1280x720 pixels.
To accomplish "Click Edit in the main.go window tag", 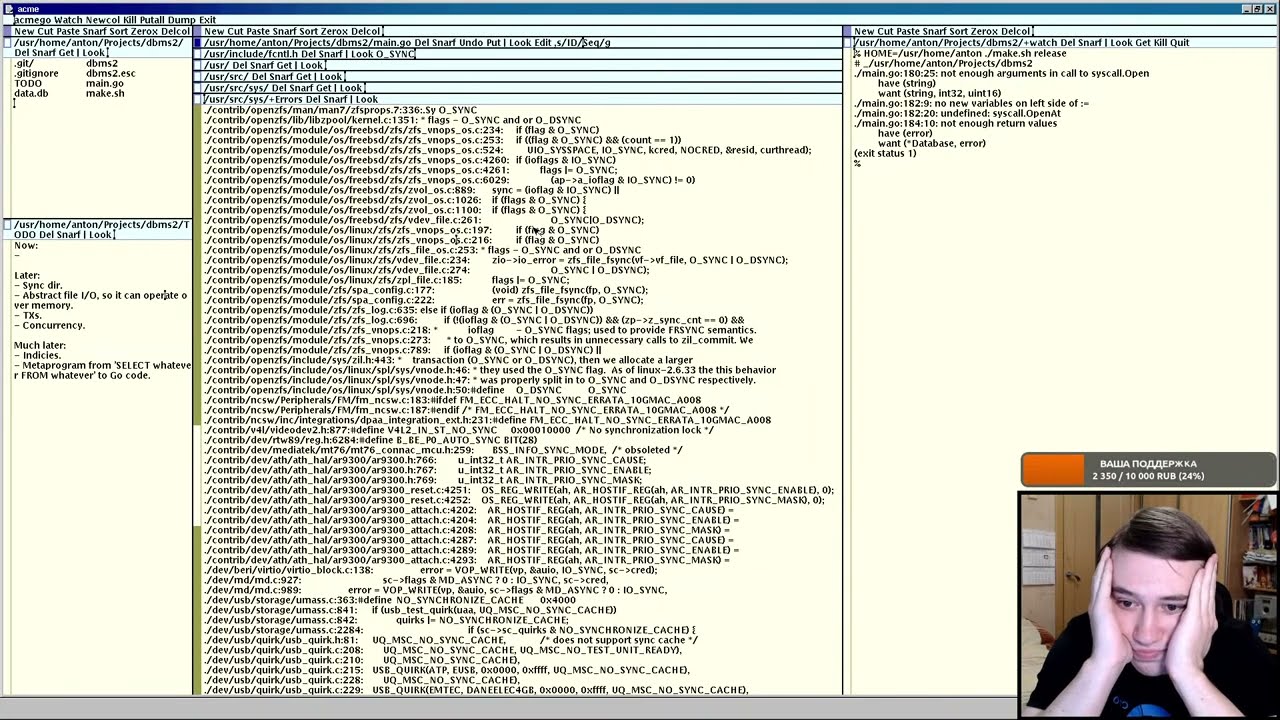I will (542, 43).
